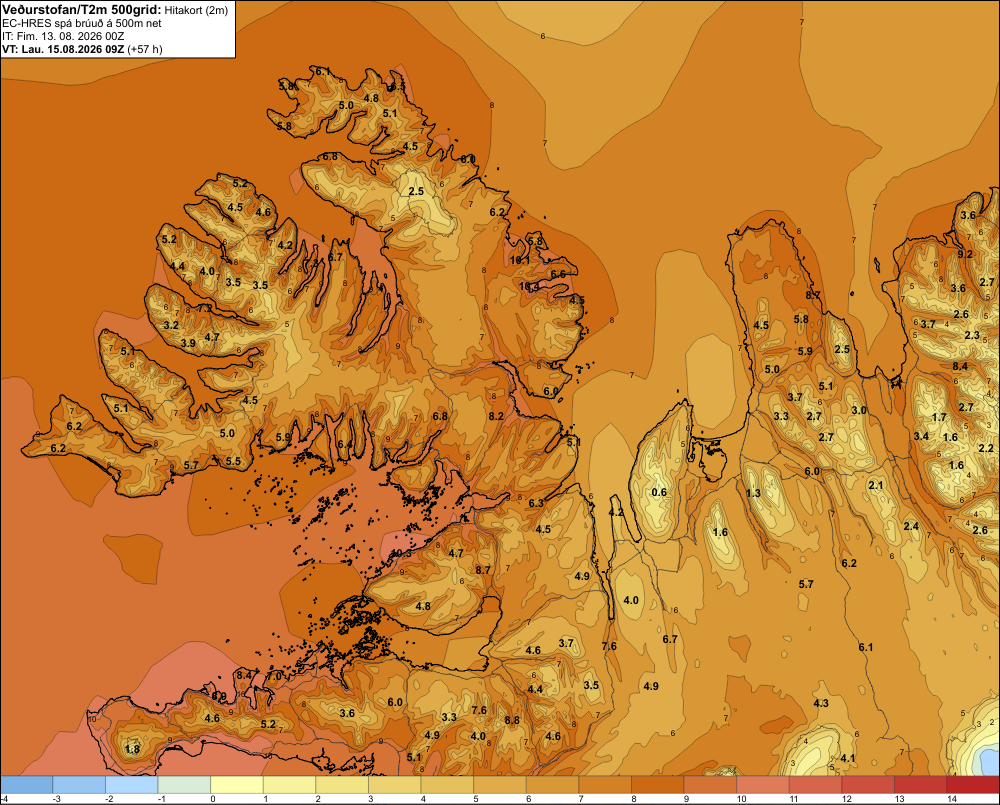Click the 3.9 temperature label

tap(188, 343)
